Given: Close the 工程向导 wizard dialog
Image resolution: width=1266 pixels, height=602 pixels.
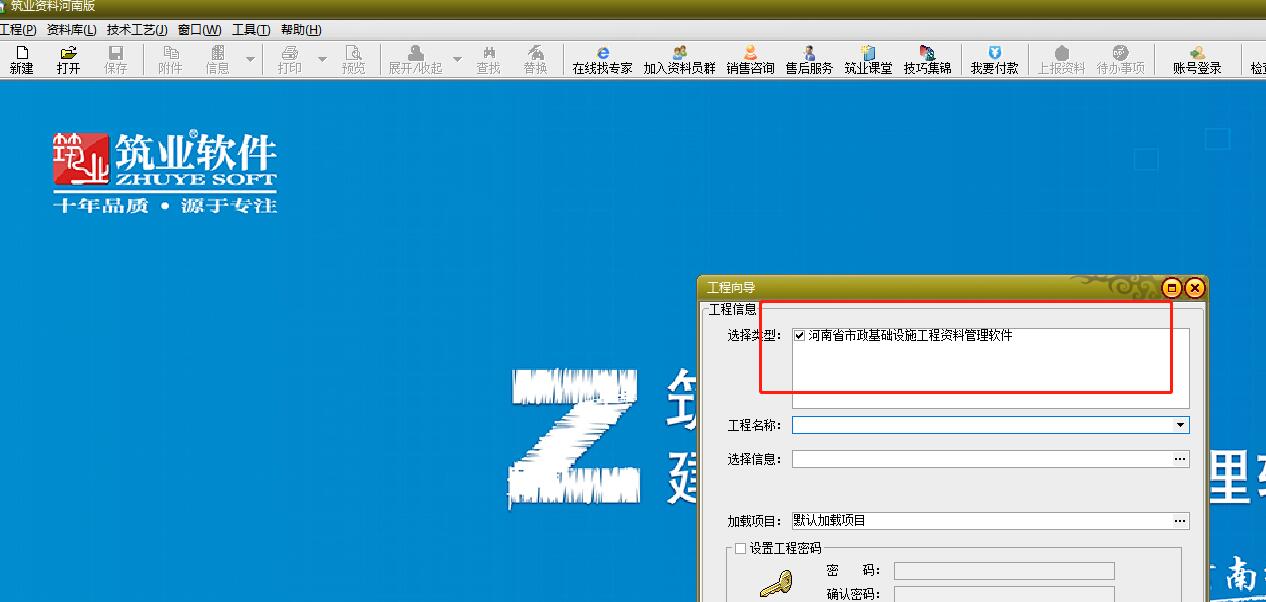Looking at the screenshot, I should tap(1194, 288).
